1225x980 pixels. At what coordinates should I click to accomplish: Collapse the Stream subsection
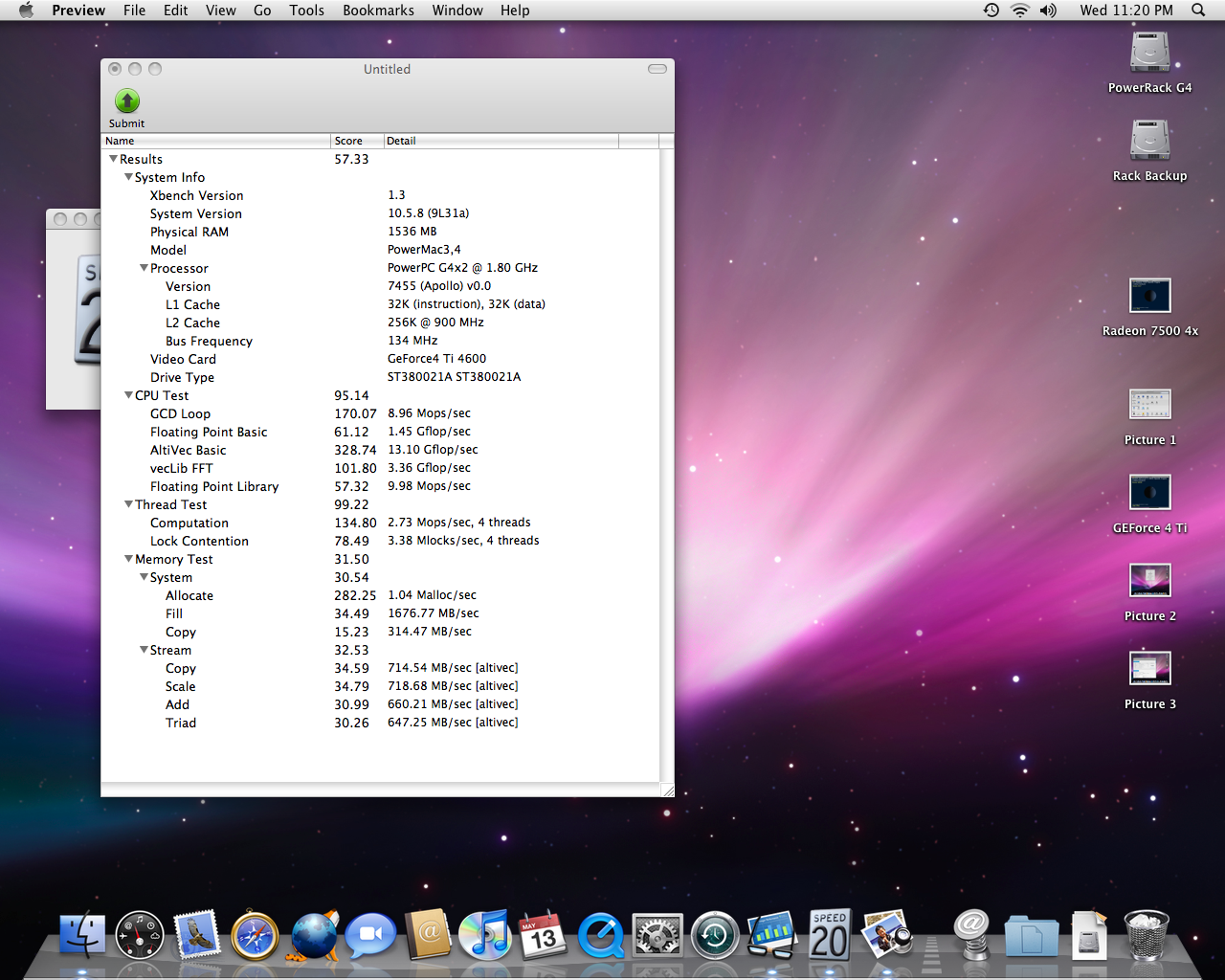click(144, 650)
